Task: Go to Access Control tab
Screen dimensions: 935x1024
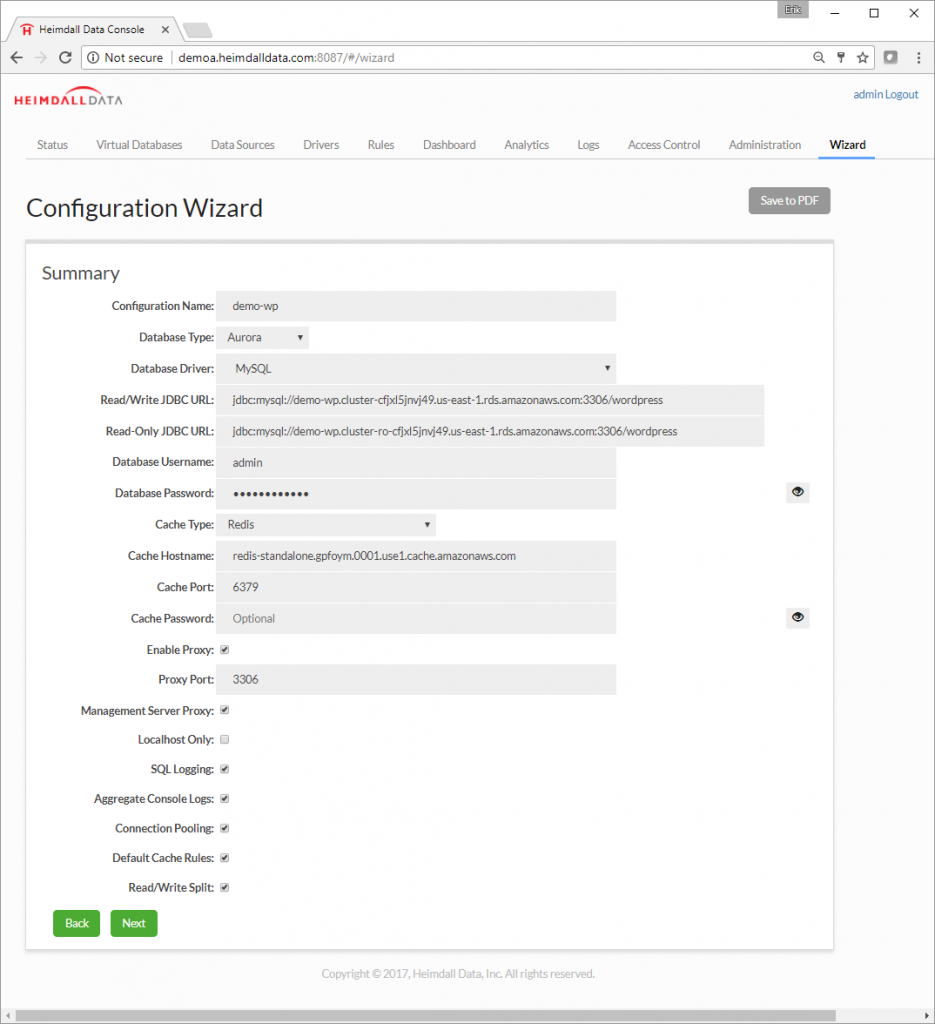Action: click(664, 145)
